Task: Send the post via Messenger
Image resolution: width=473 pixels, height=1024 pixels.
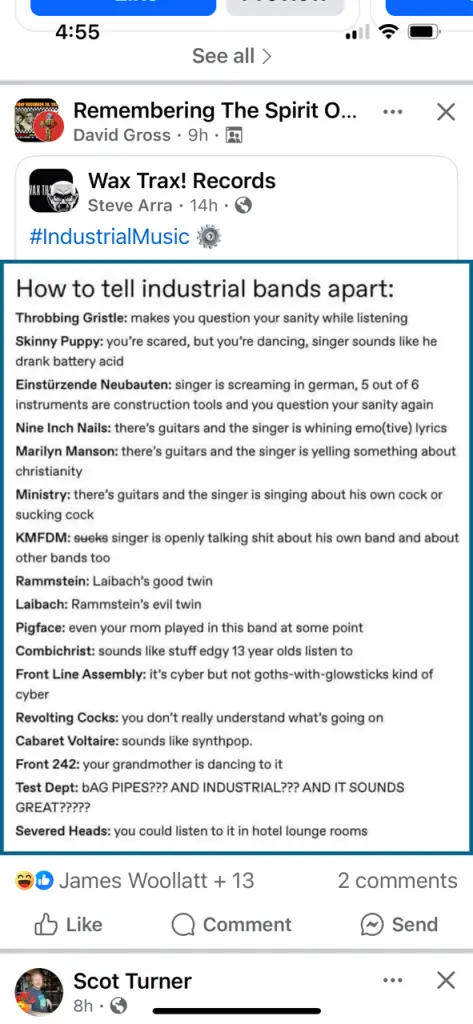Action: 399,924
